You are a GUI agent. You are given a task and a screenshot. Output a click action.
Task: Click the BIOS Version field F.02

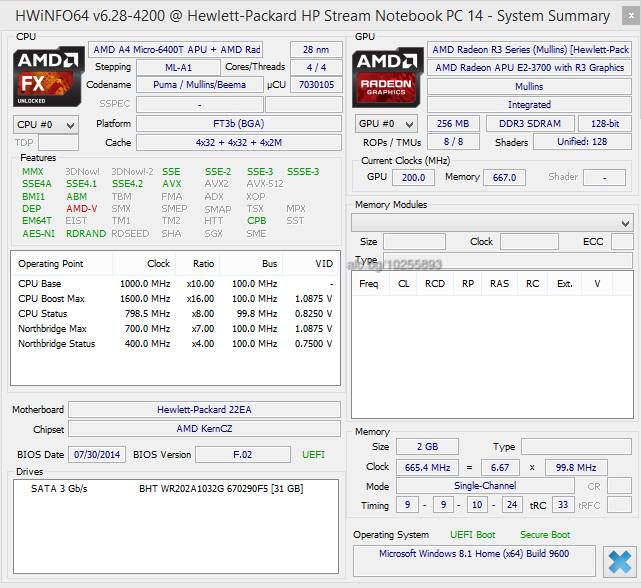tap(243, 454)
